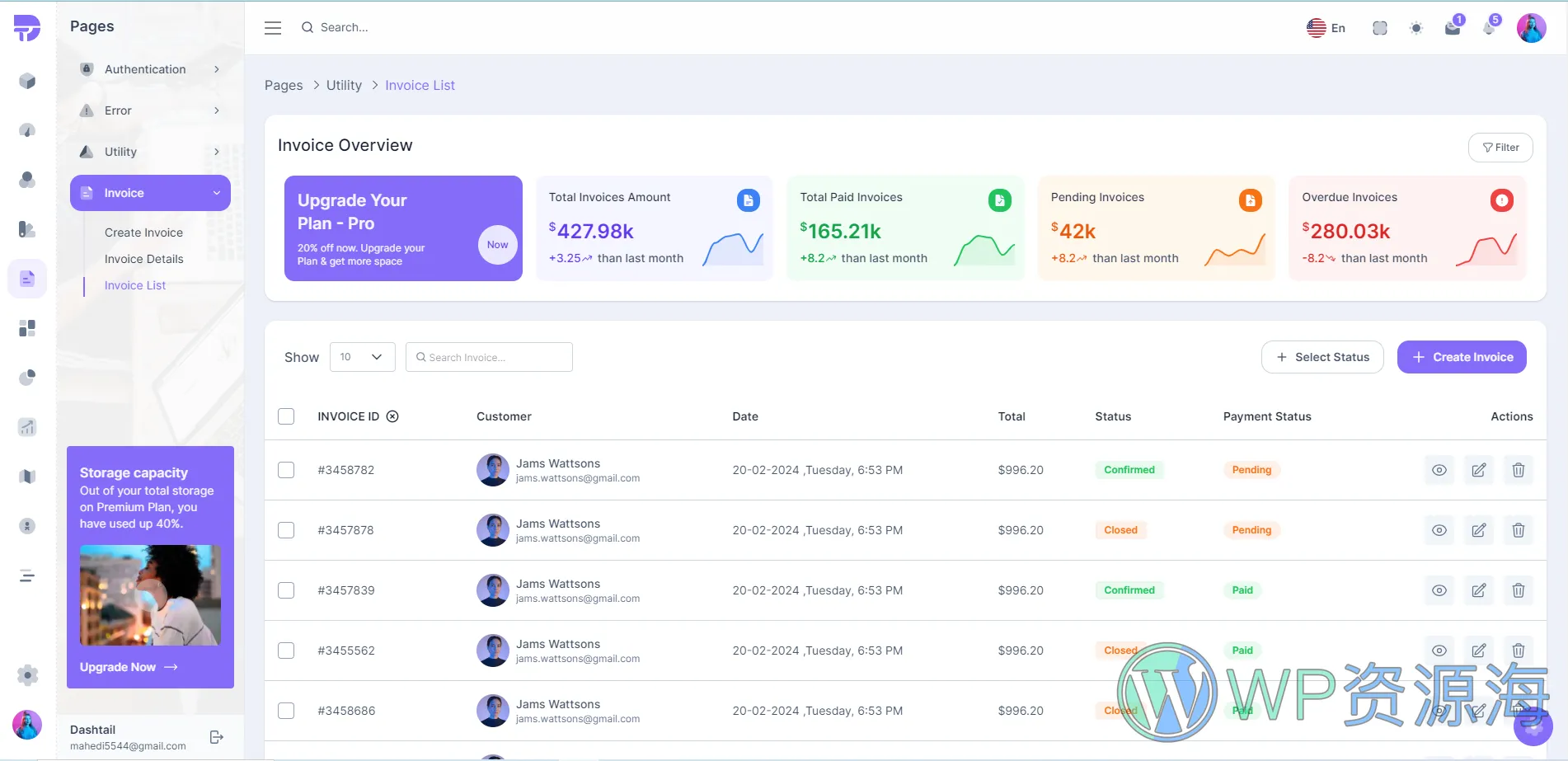The image size is (1568, 761).
Task: Click the hamburger menu icon in header
Action: click(273, 28)
